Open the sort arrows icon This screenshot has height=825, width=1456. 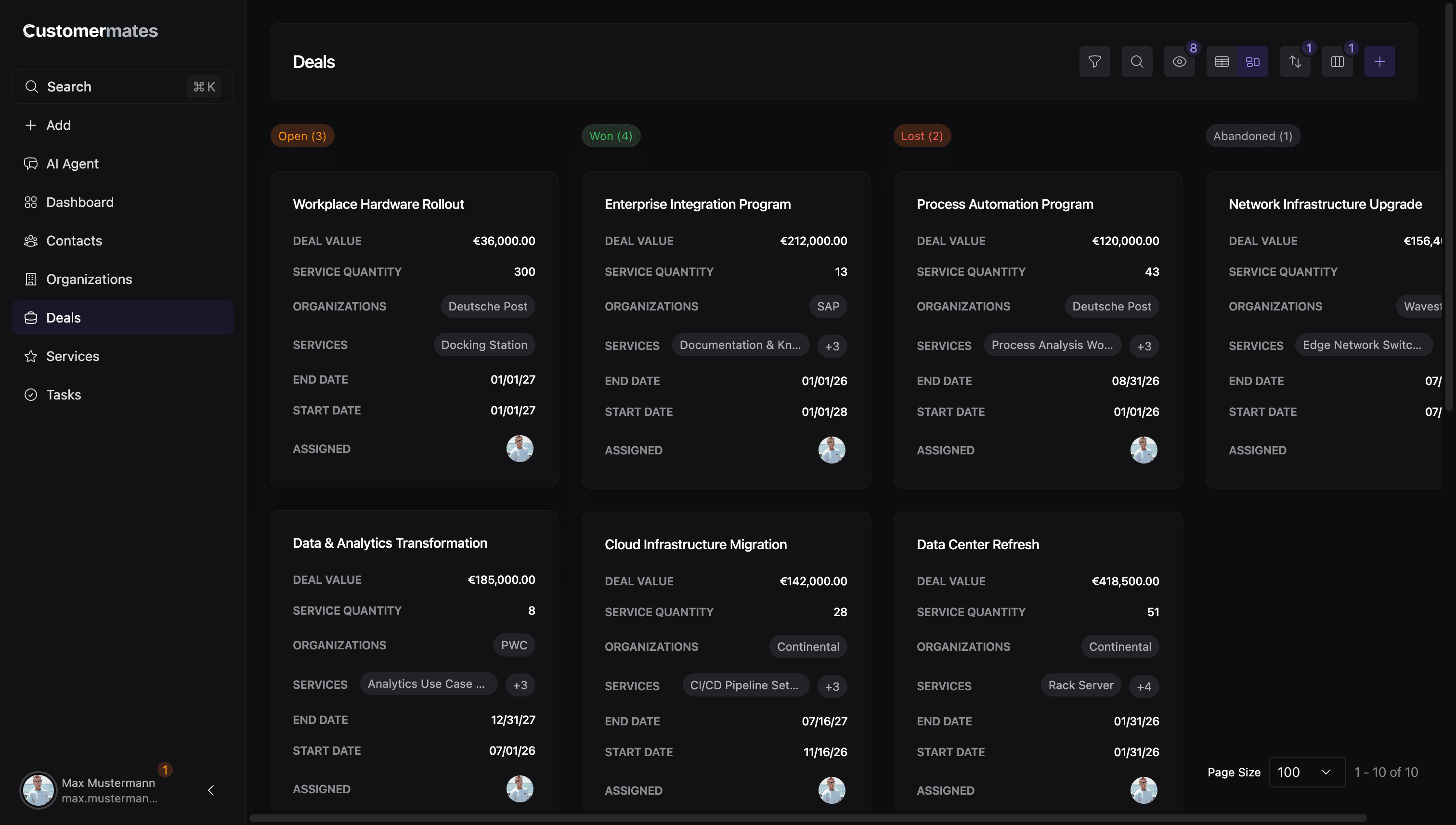coord(1295,62)
